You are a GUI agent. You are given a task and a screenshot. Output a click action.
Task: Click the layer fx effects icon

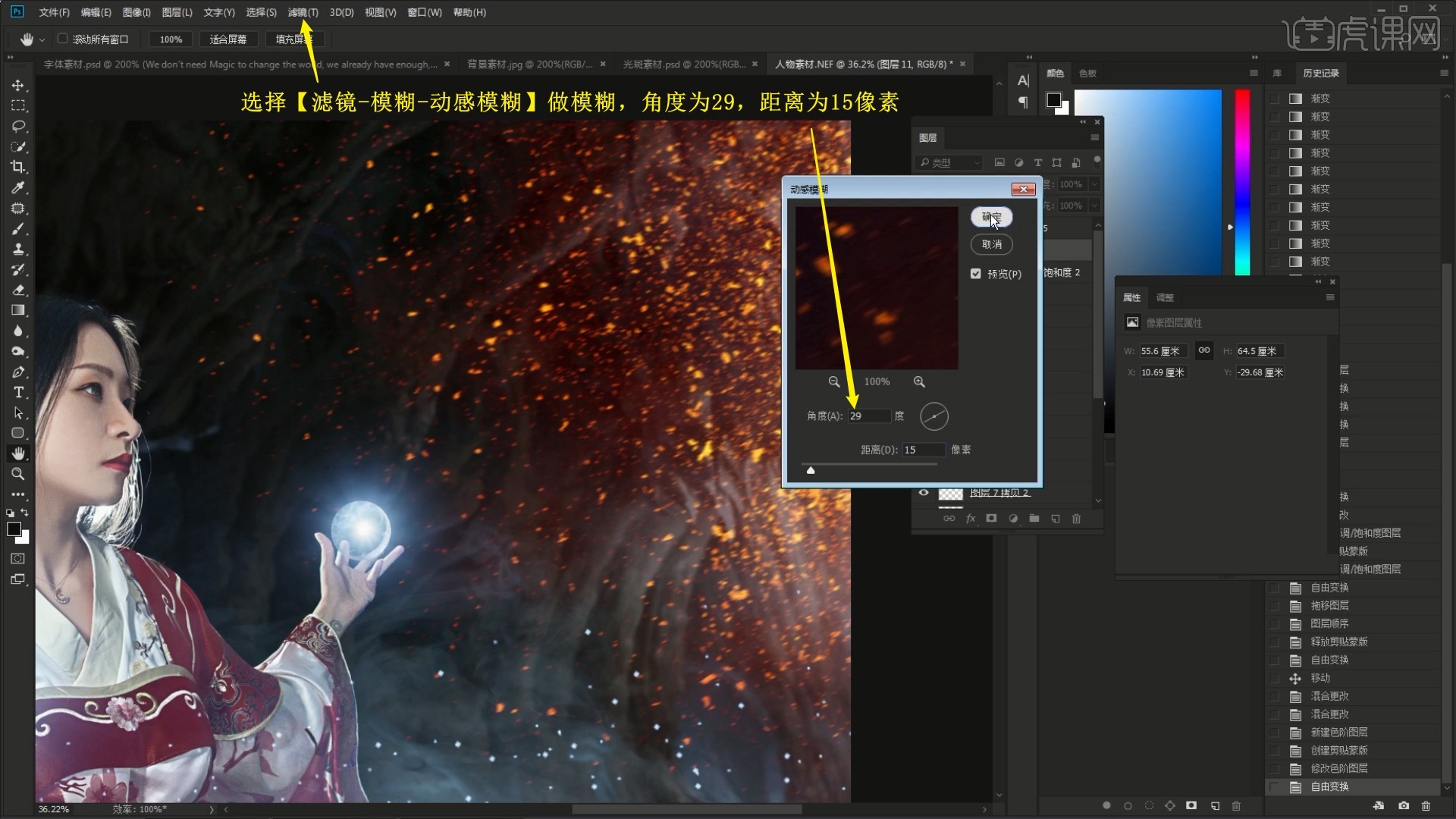point(970,519)
